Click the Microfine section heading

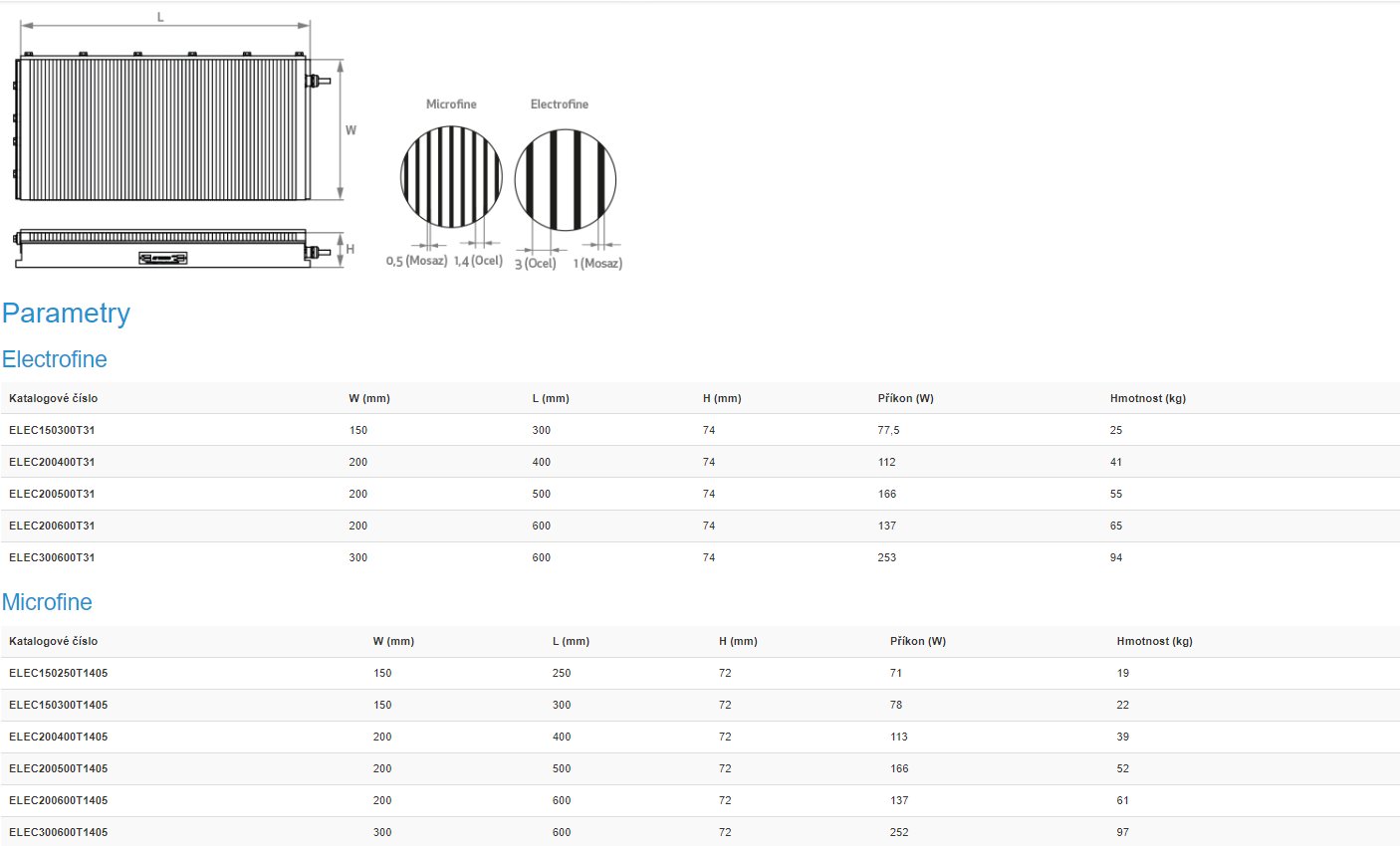point(47,602)
